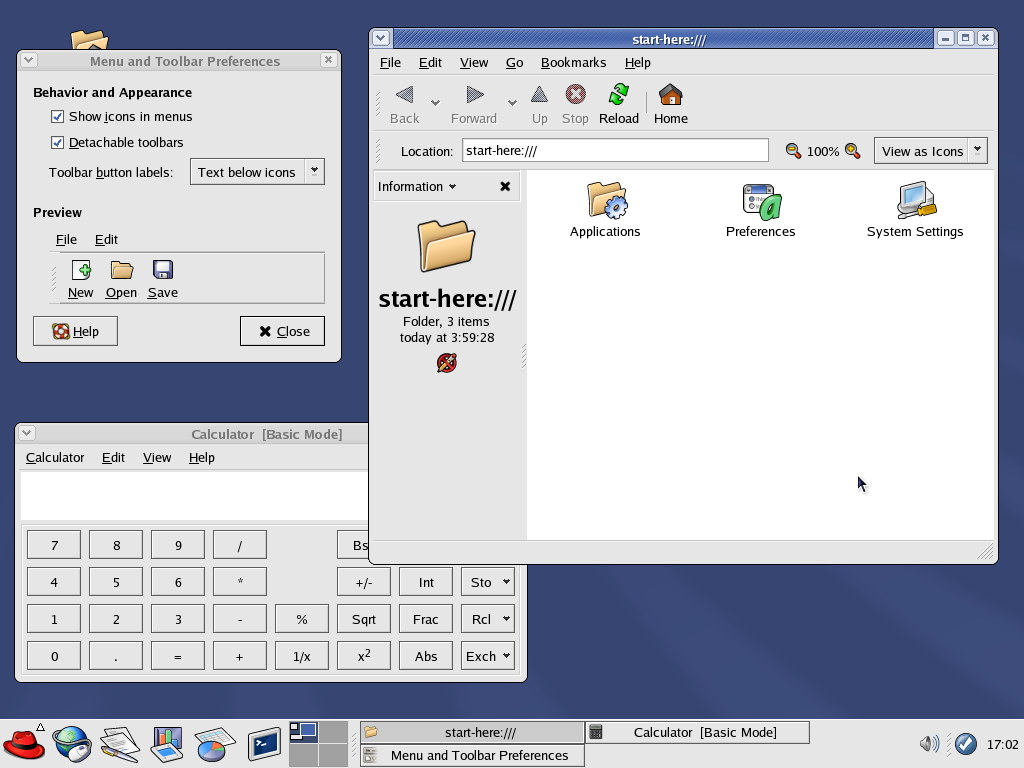
Task: Open the Forward history dropdown arrow
Action: 512,103
